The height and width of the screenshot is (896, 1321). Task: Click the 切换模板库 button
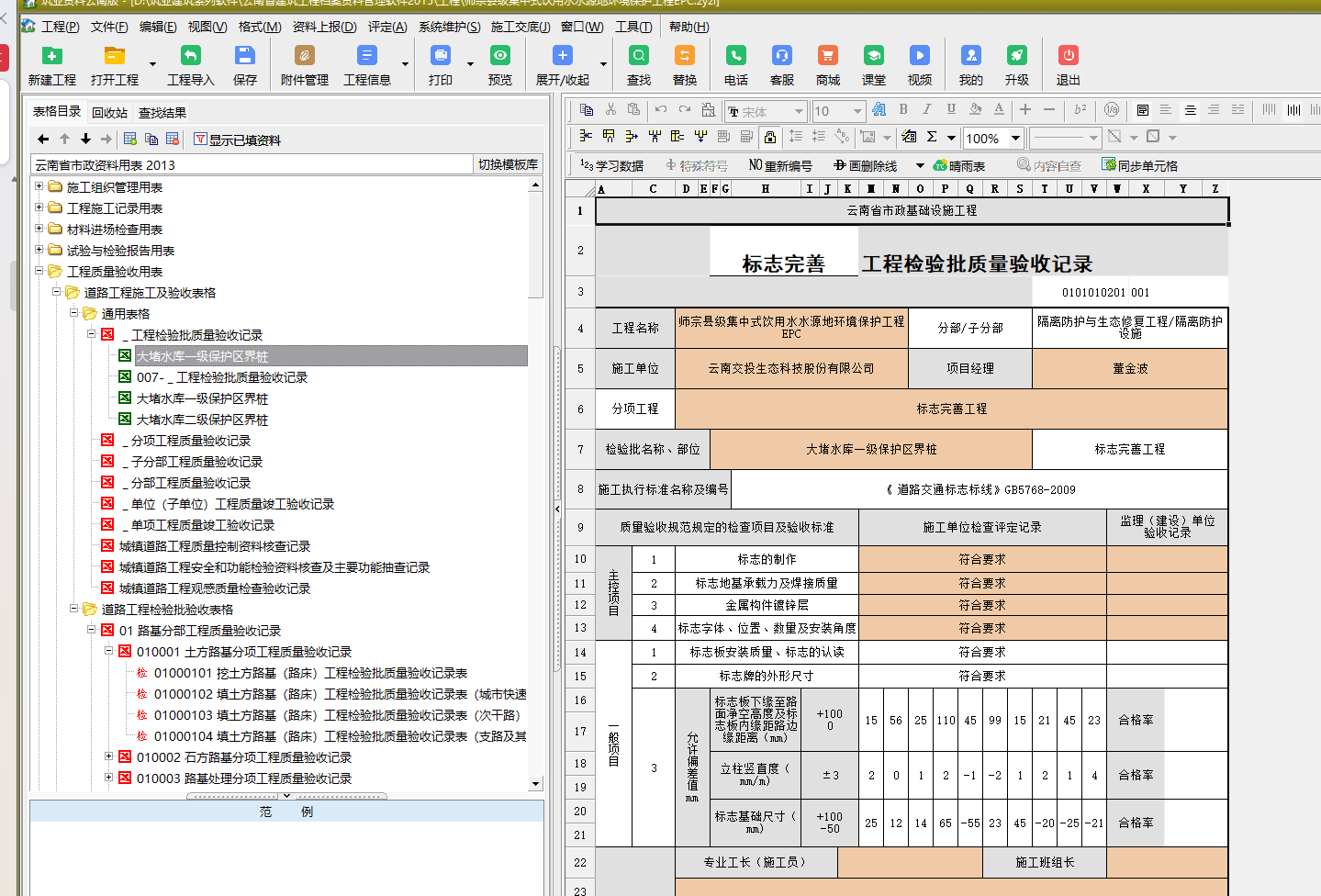click(x=507, y=164)
